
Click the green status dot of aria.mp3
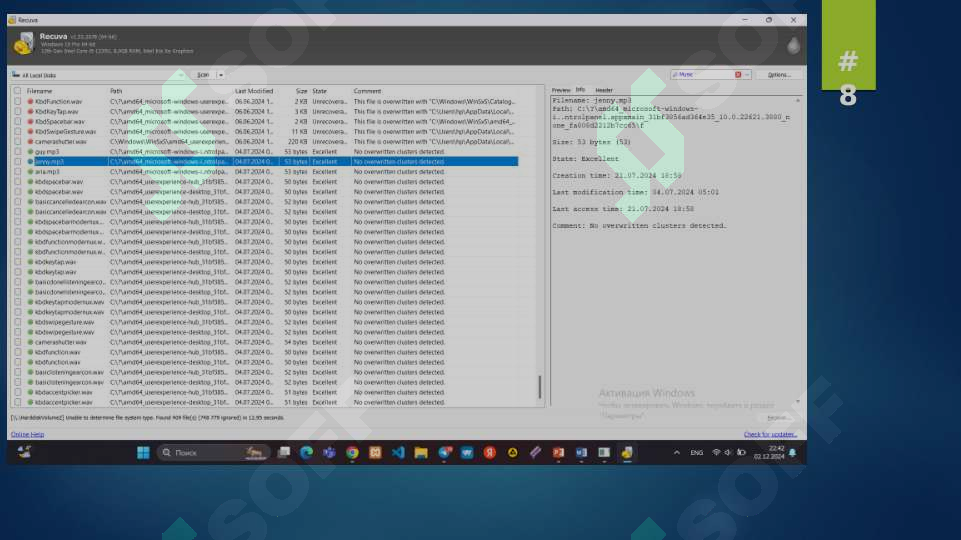click(x=30, y=172)
